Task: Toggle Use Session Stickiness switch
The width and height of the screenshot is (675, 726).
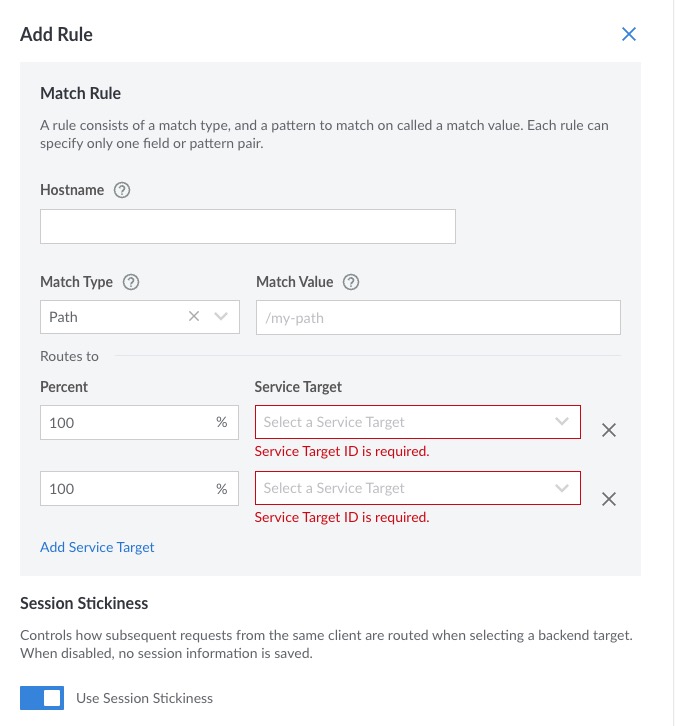Action: pos(42,698)
